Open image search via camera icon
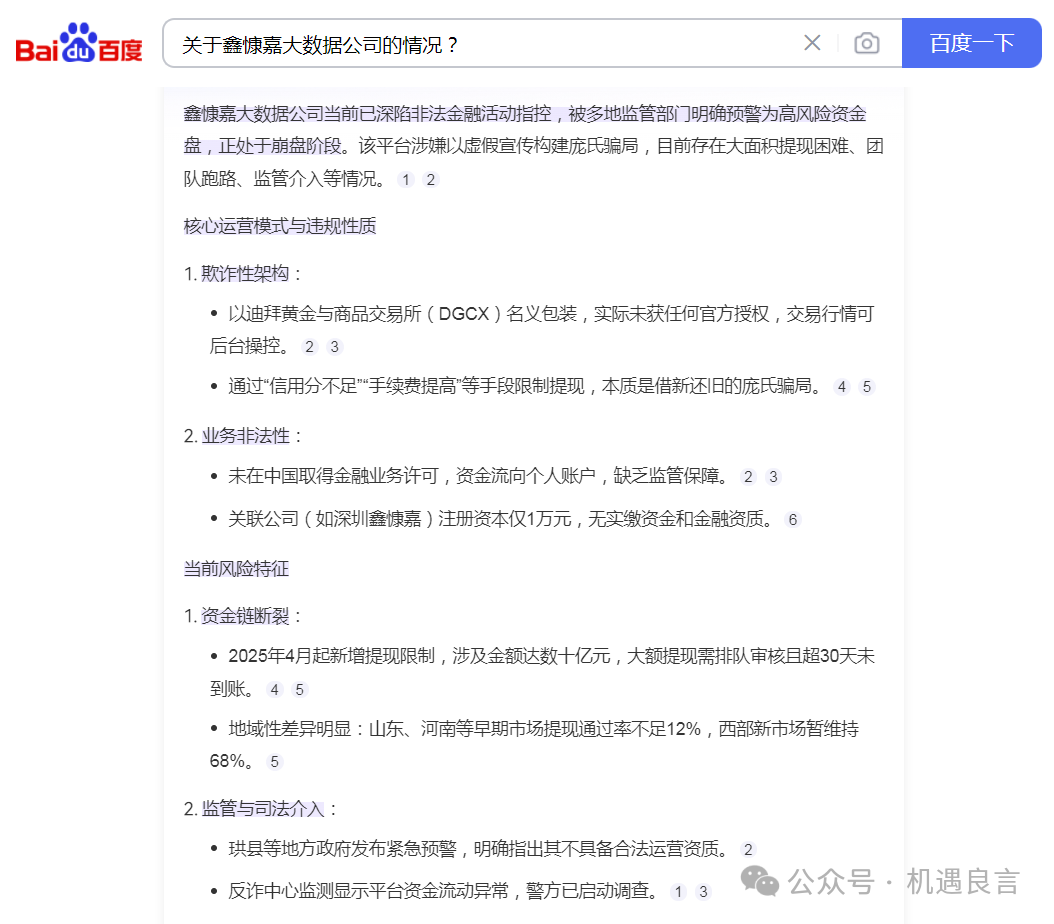This screenshot has height=924, width=1054. (866, 43)
